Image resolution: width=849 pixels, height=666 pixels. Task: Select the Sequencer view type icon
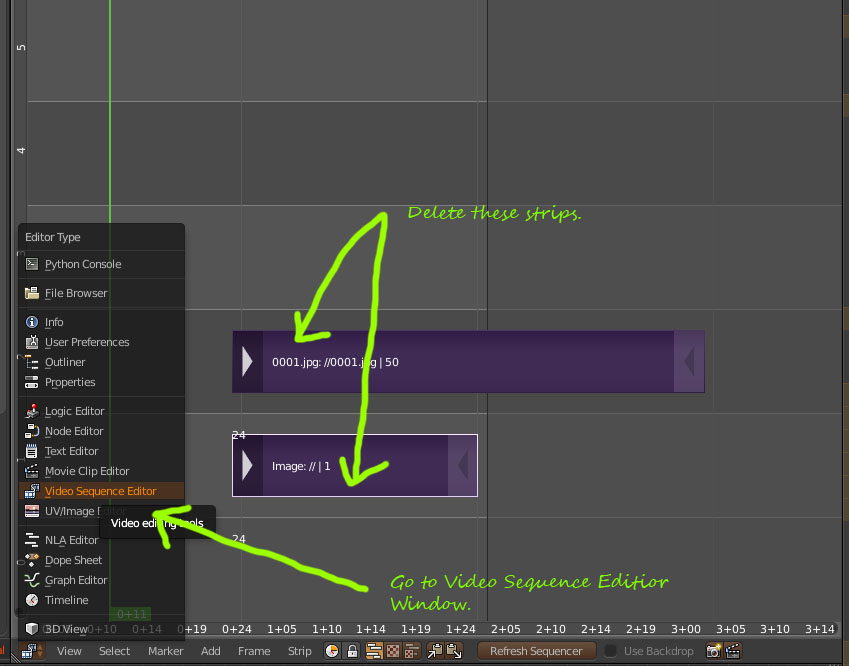pyautogui.click(x=374, y=650)
